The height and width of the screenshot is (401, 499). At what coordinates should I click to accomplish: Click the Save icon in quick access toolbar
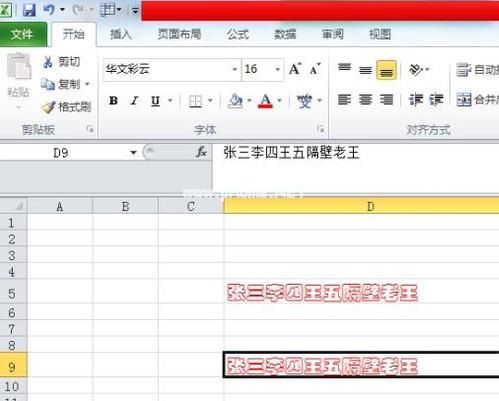click(29, 10)
